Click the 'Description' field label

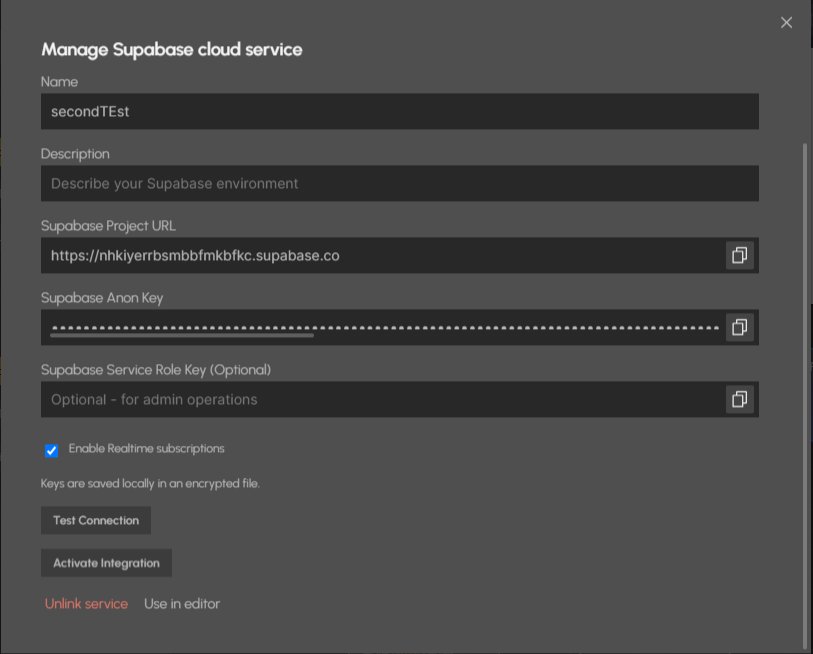[75, 154]
